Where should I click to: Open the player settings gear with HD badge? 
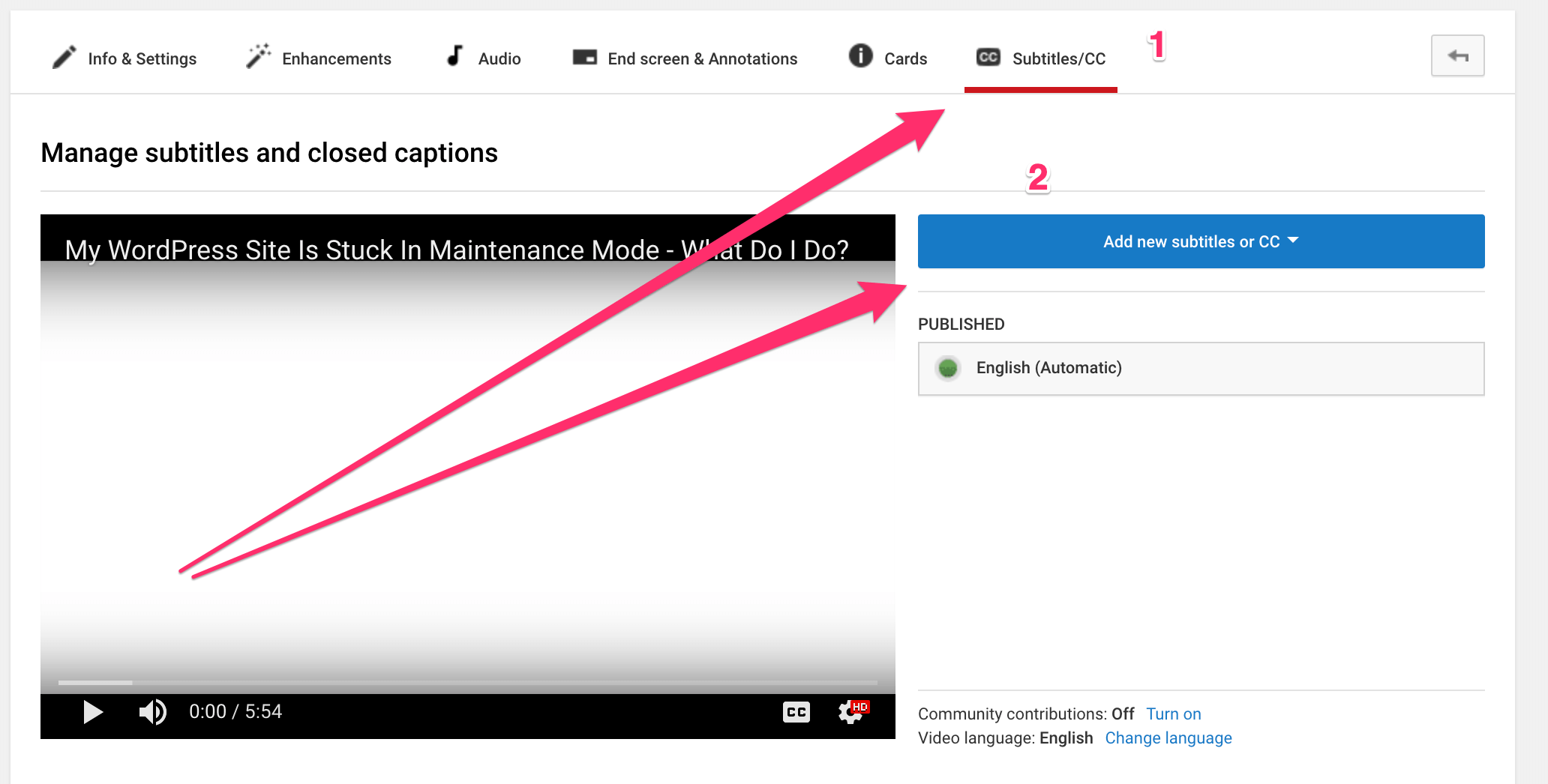[851, 712]
